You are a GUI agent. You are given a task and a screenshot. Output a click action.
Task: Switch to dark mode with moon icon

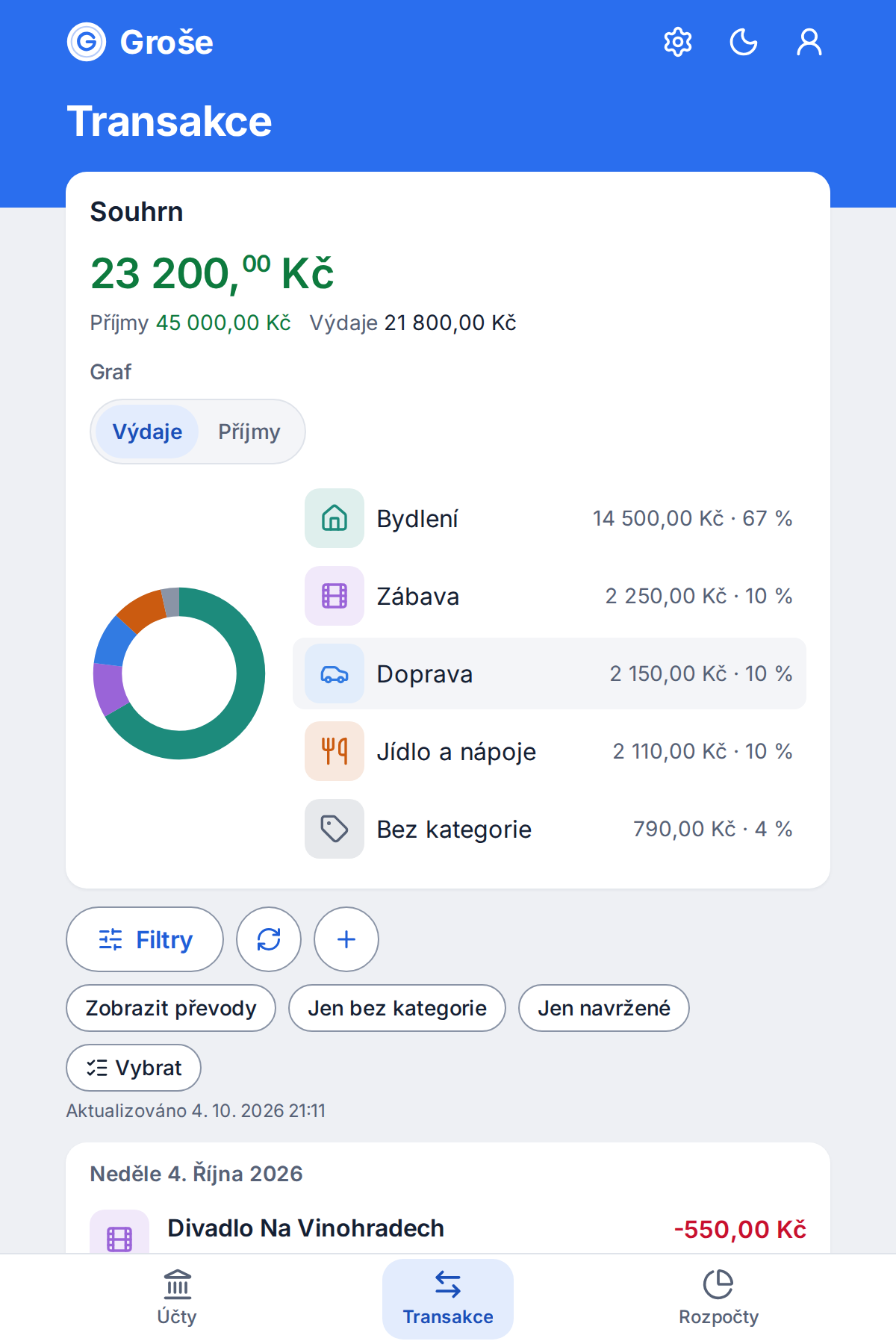[x=744, y=42]
